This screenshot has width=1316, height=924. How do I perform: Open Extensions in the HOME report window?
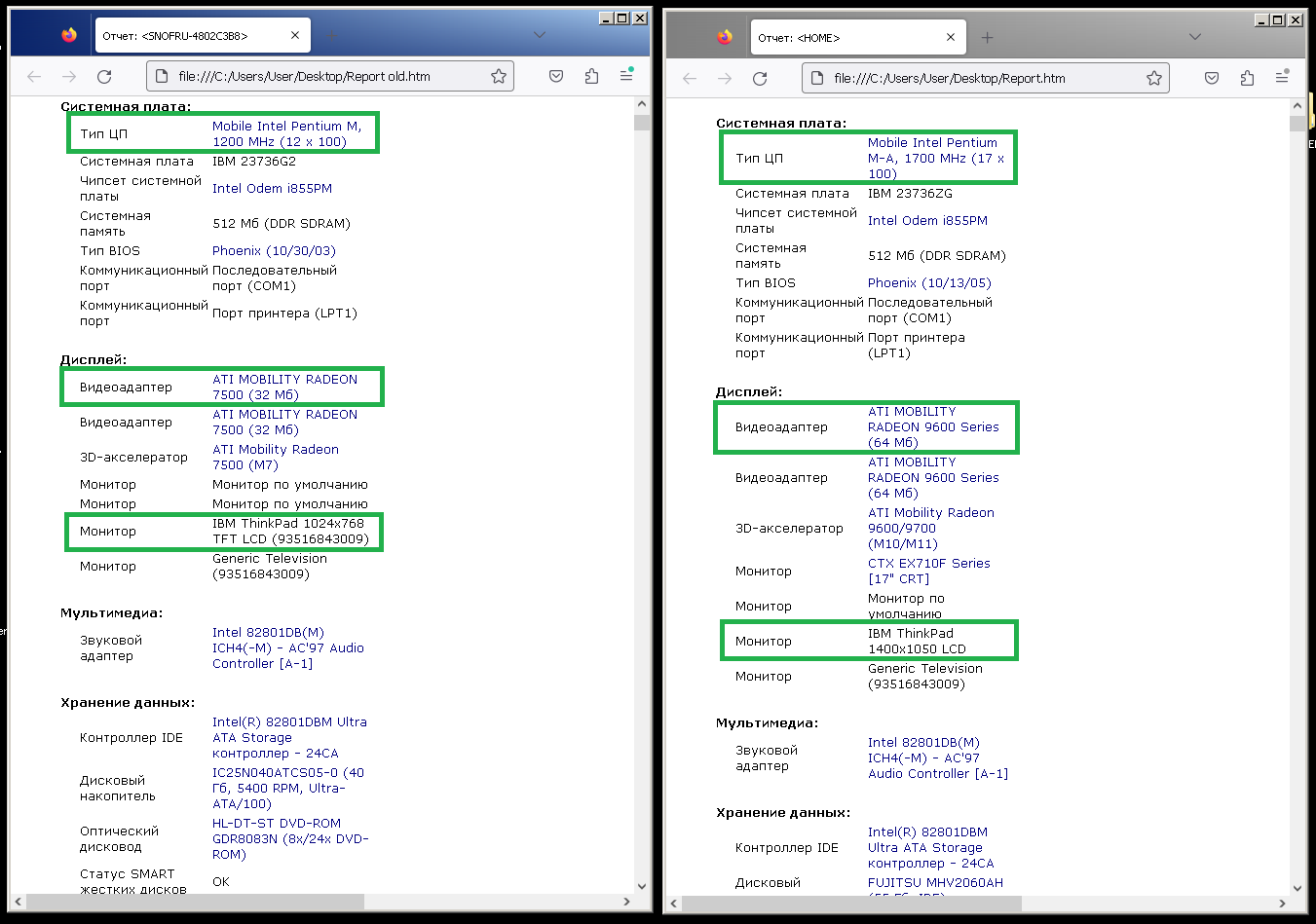coord(1247,78)
